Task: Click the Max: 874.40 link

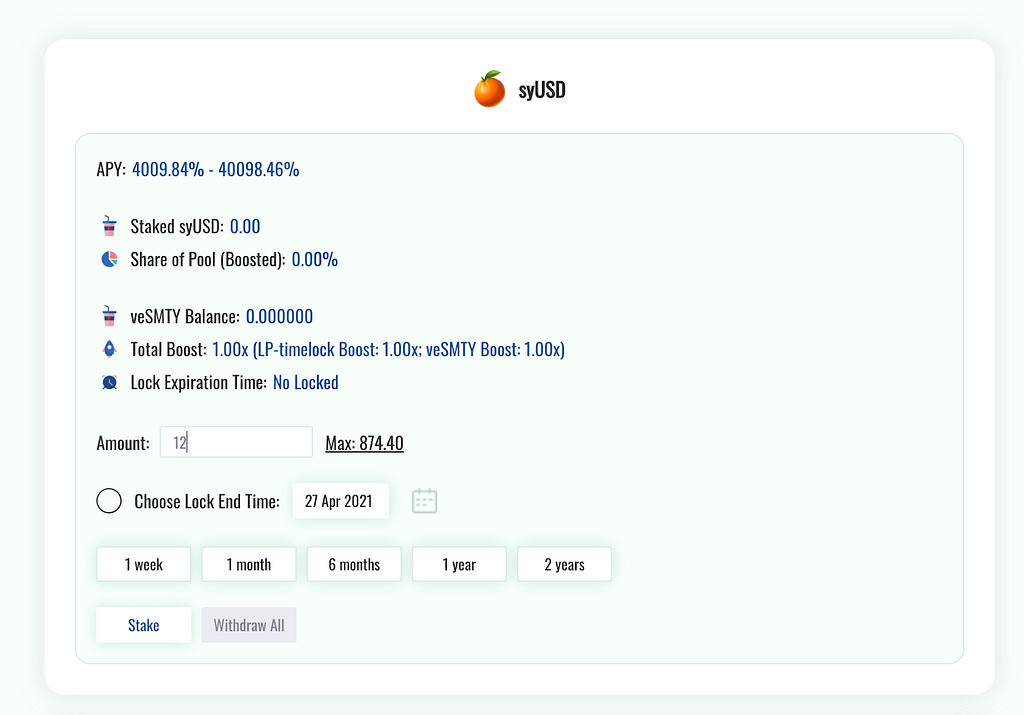Action: (364, 443)
